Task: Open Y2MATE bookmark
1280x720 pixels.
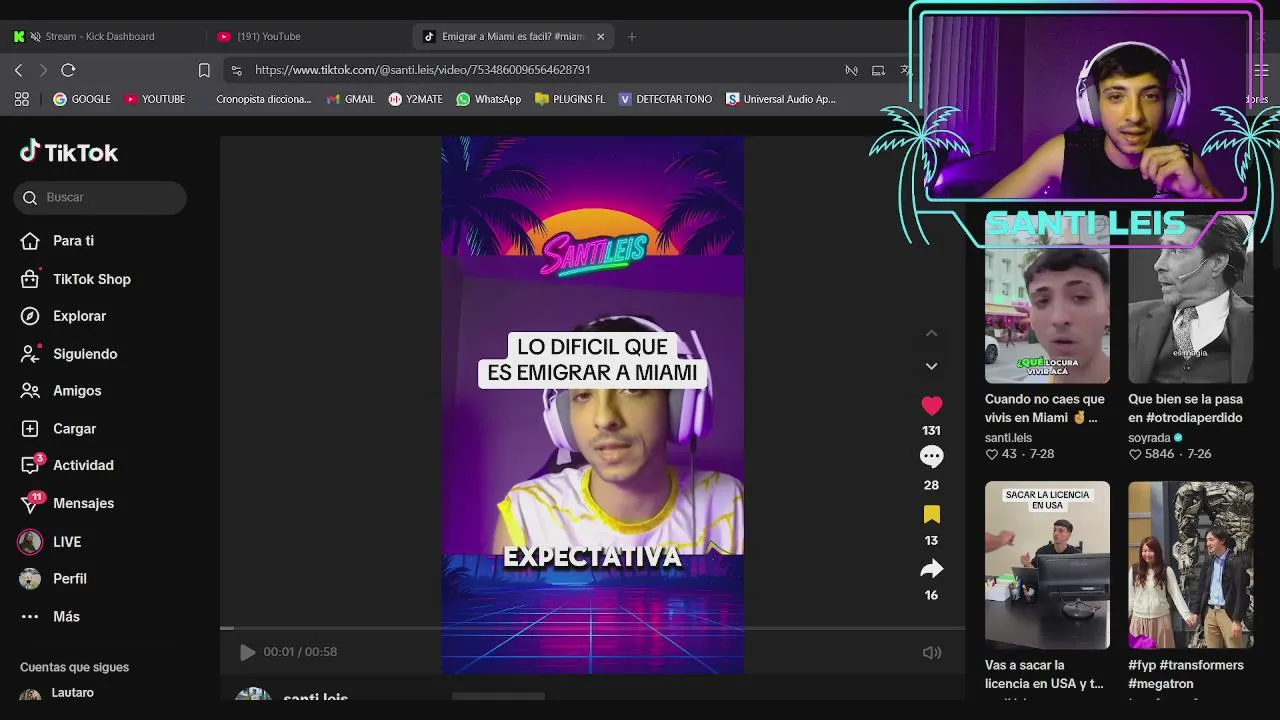Action: tap(415, 99)
